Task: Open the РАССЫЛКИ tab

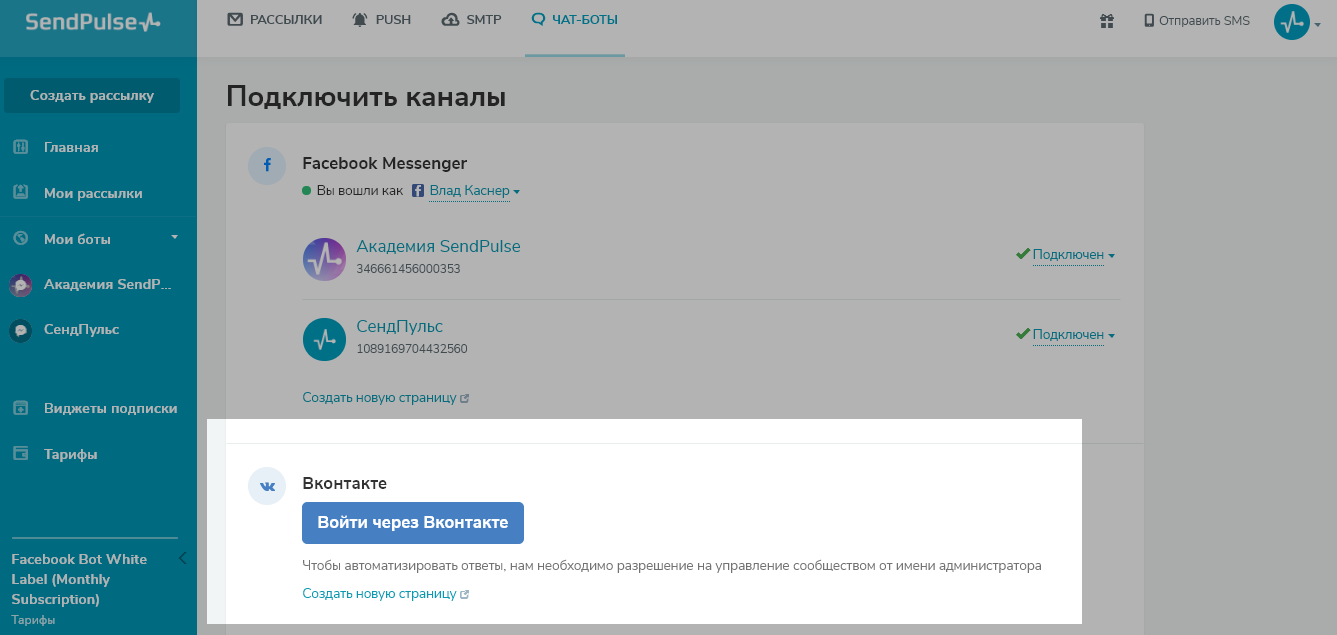Action: tap(275, 19)
